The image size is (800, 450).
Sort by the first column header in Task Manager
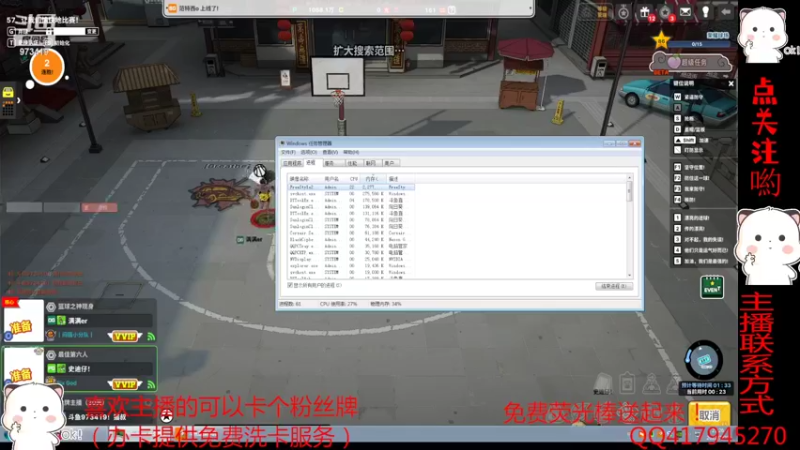pos(305,179)
